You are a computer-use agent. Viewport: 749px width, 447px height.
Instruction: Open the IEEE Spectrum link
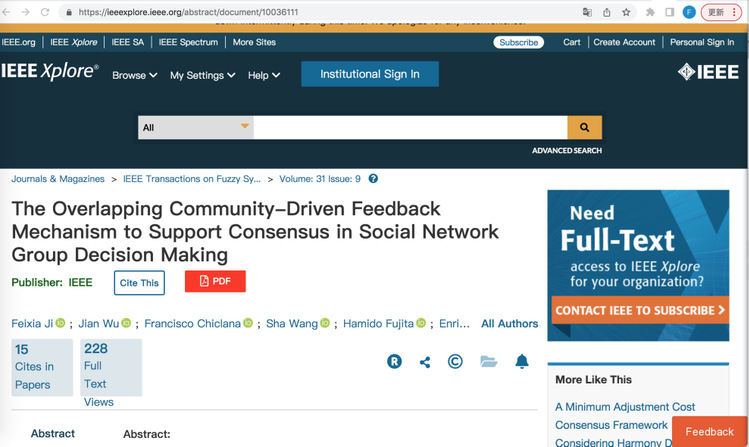[188, 42]
